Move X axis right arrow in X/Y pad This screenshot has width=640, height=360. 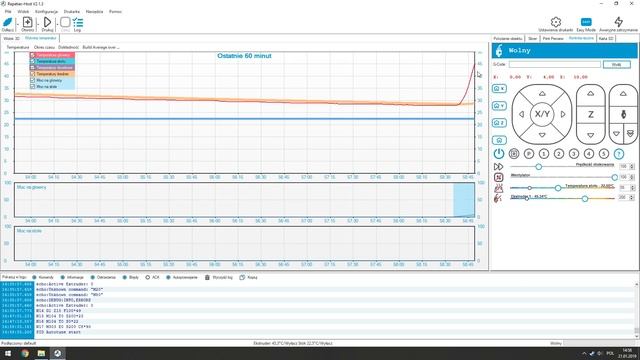(x=563, y=114)
